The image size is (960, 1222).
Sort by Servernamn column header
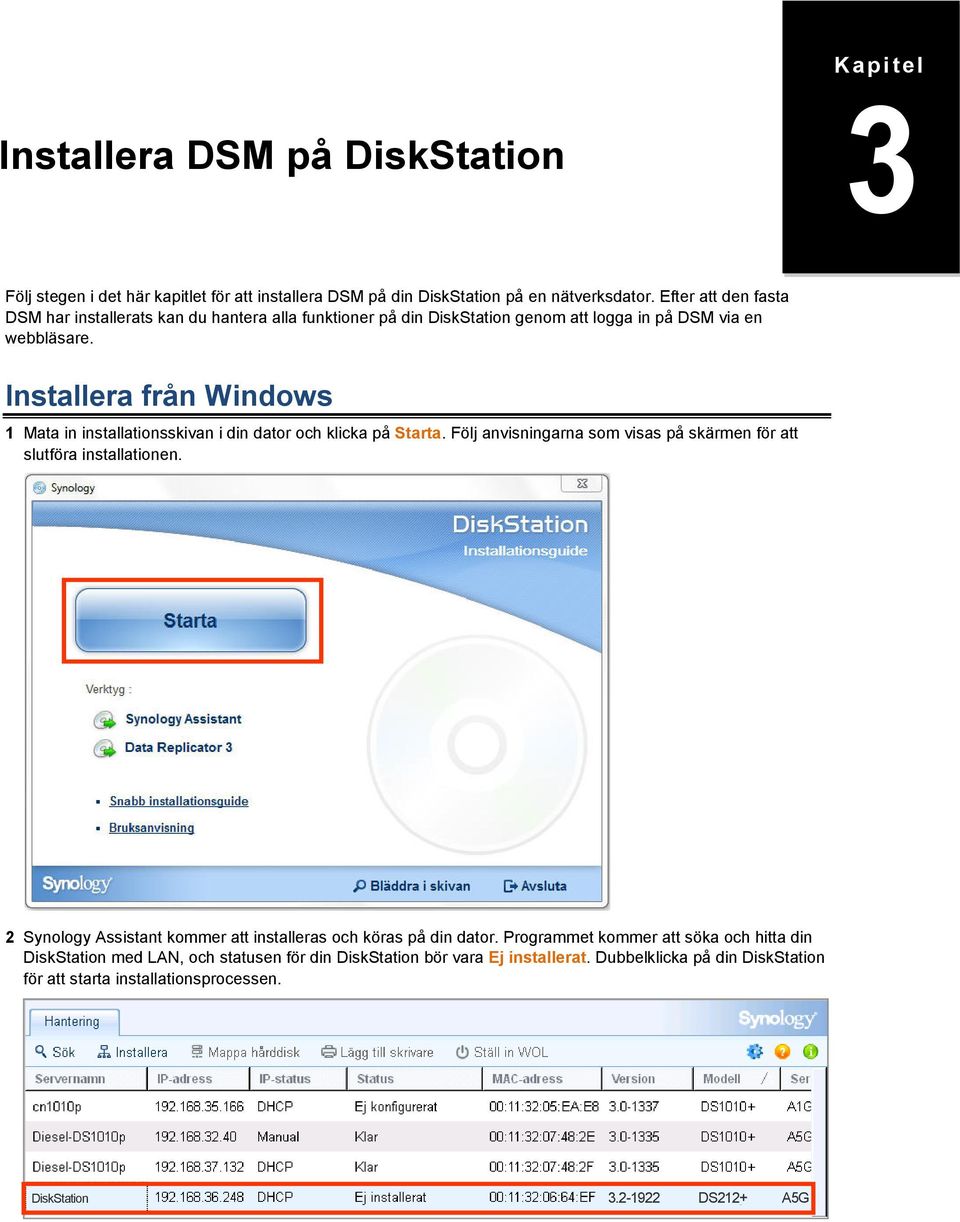[x=87, y=1079]
